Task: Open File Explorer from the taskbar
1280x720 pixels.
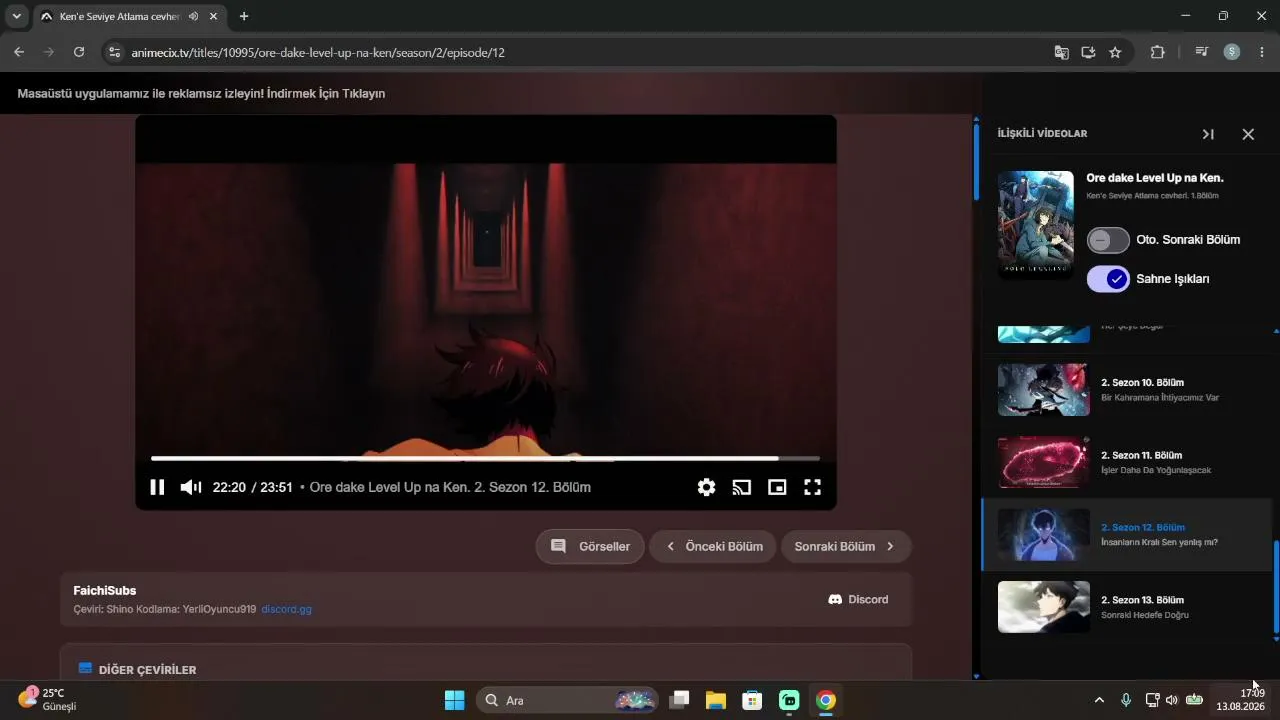Action: pos(716,700)
